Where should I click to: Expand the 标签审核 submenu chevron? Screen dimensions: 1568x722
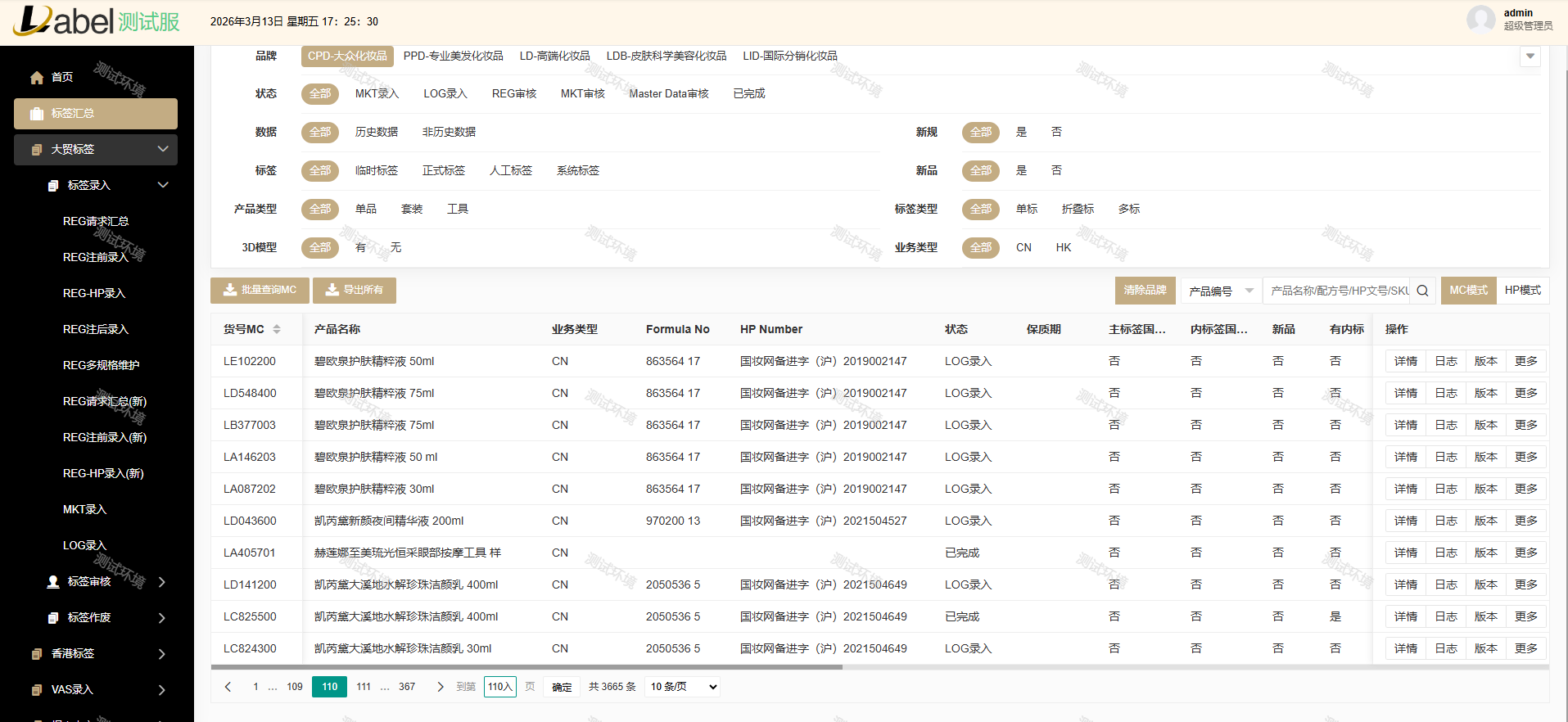coord(162,582)
